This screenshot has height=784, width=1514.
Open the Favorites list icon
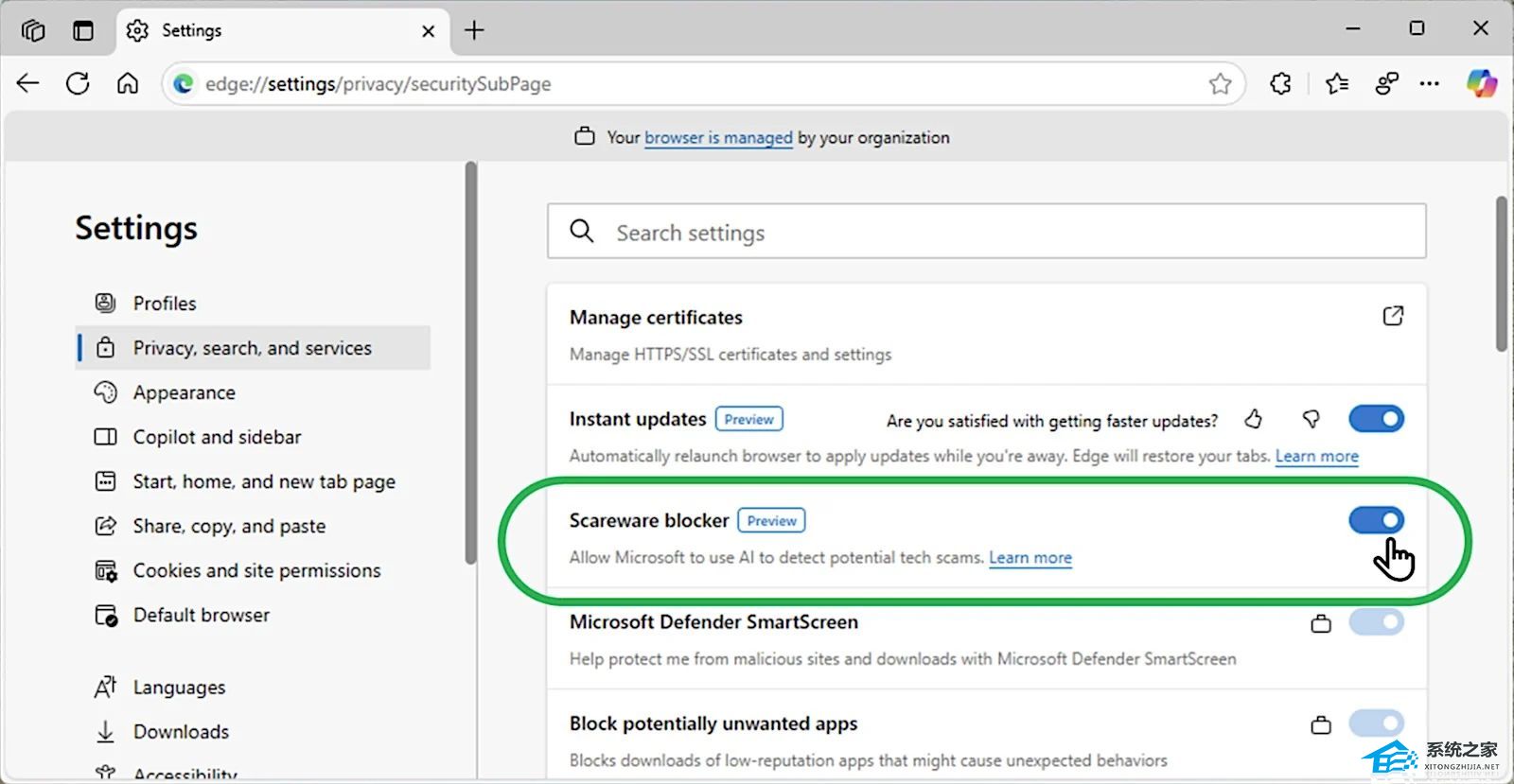(x=1337, y=83)
